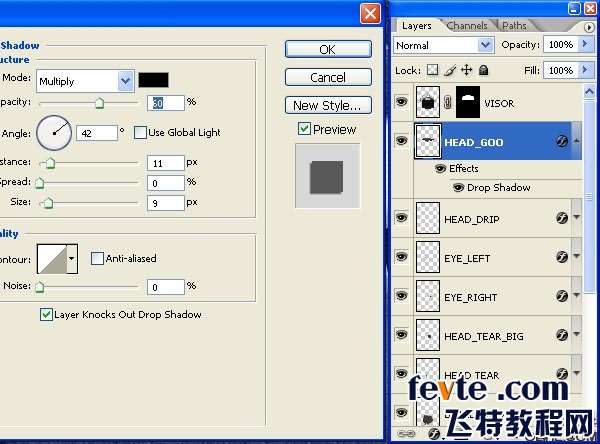Uncheck the Preview checkbox
This screenshot has height=444, width=600.
(304, 129)
